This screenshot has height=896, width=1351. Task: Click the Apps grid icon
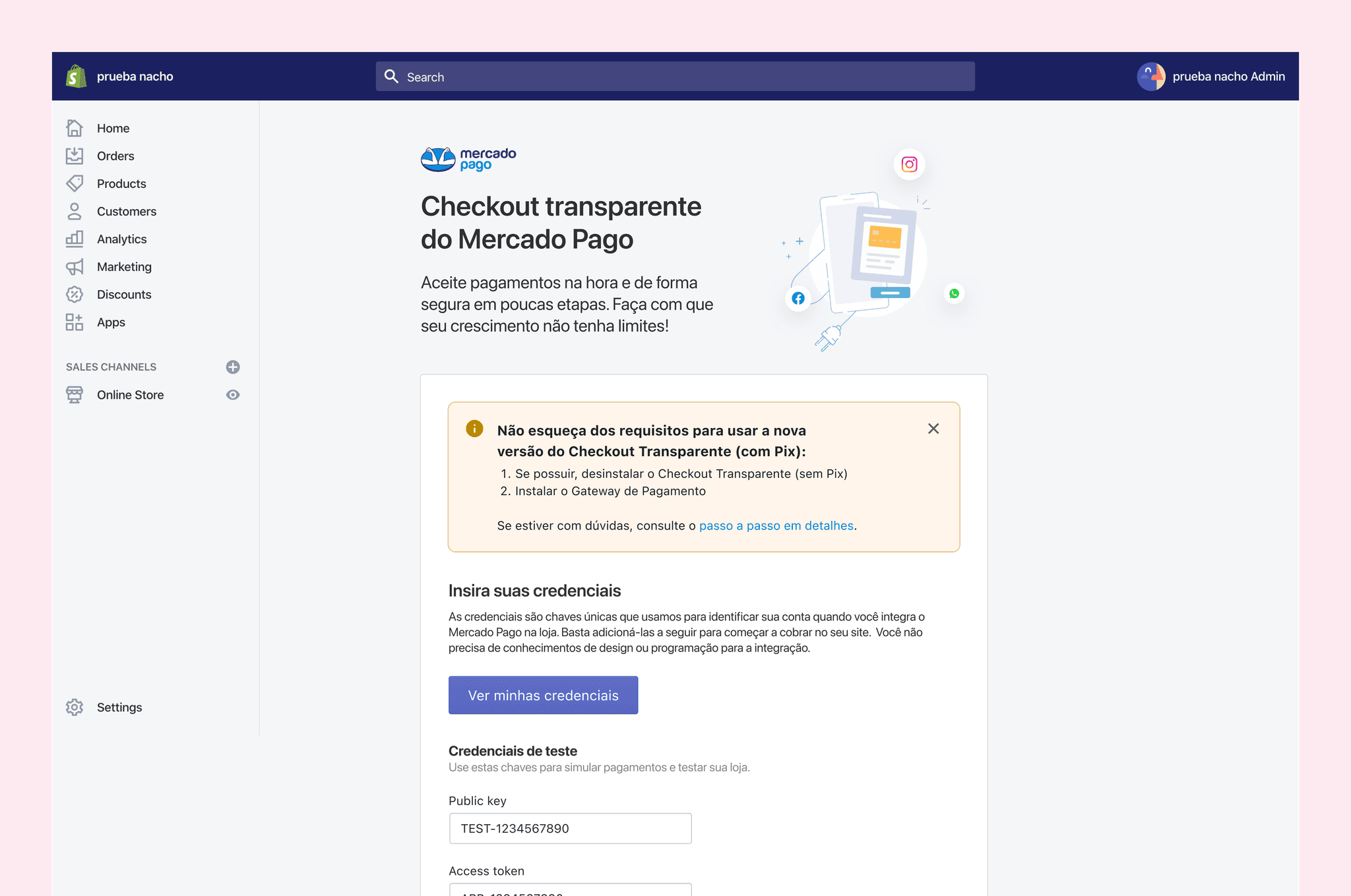75,322
